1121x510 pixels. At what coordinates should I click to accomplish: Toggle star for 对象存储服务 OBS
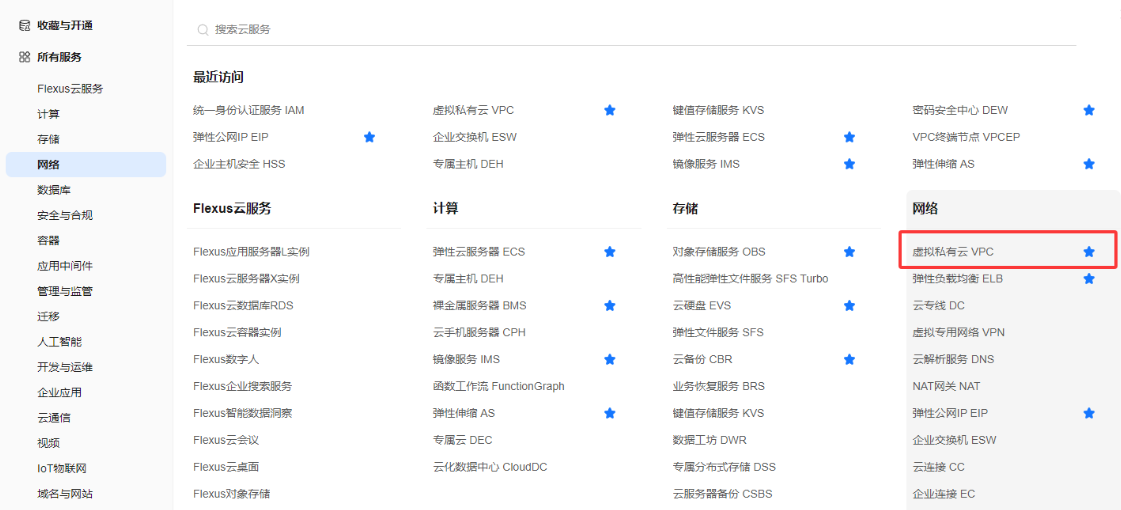pyautogui.click(x=849, y=252)
